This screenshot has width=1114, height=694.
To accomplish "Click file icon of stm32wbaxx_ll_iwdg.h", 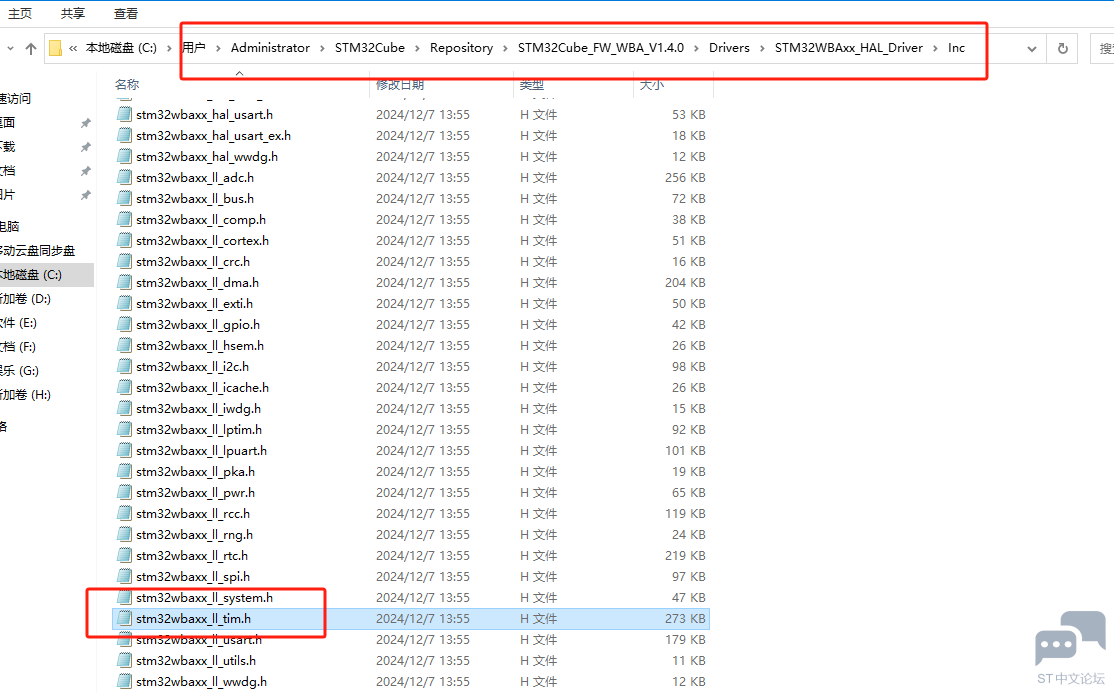I will tap(124, 408).
